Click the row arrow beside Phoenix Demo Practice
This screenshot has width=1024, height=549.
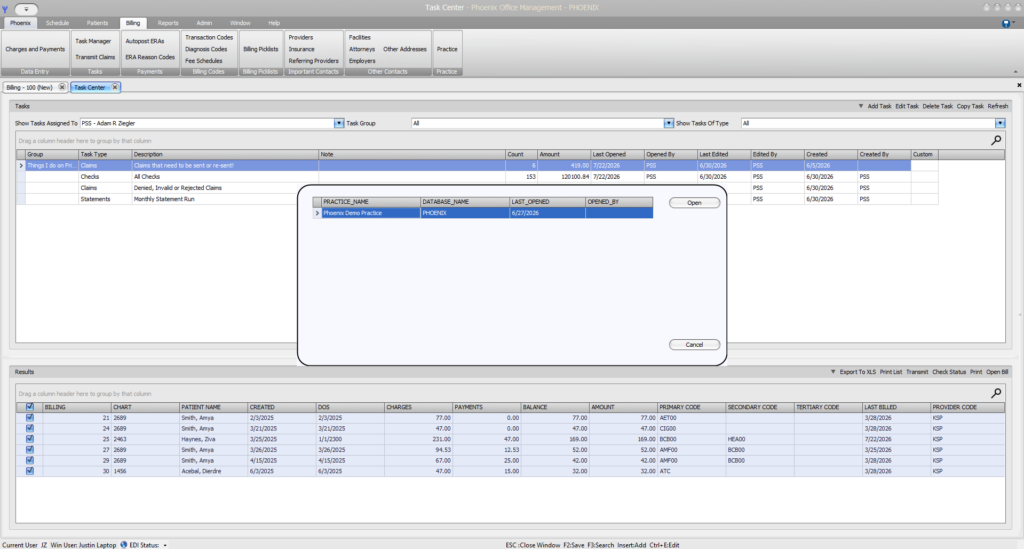317,213
